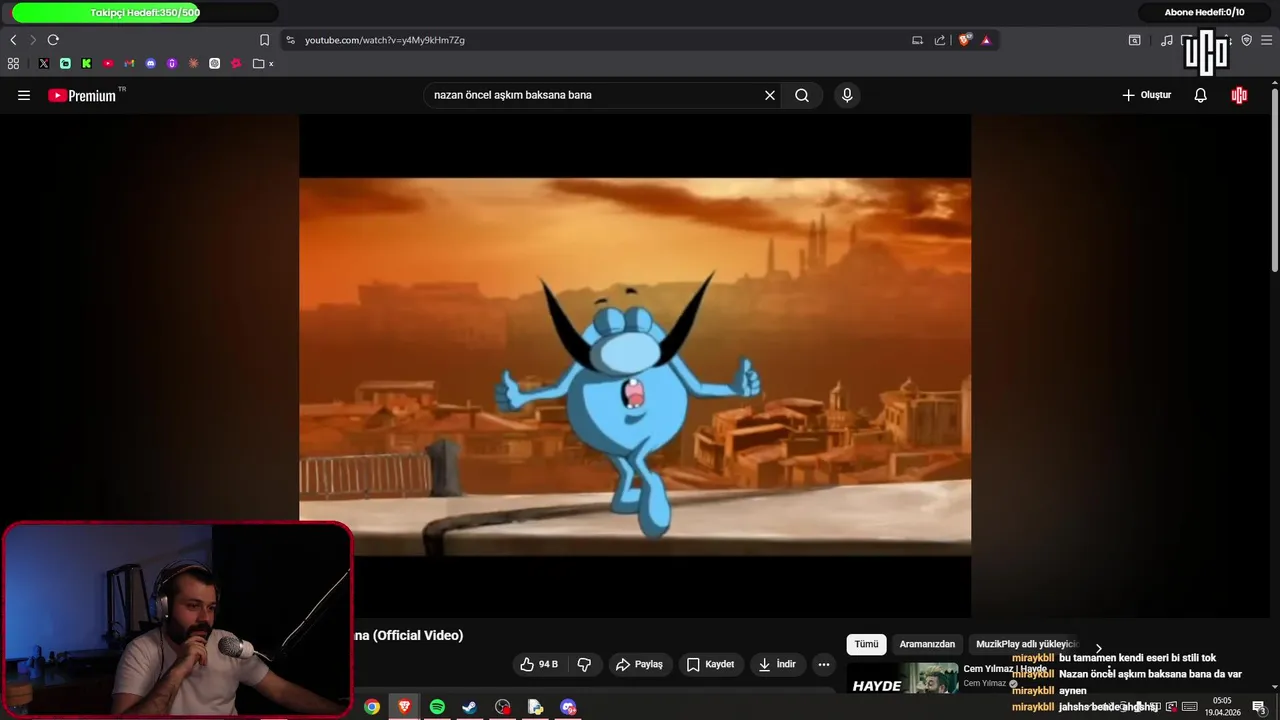This screenshot has height=720, width=1280.
Task: Bookmark this page with the bookmark icon
Action: pos(264,40)
